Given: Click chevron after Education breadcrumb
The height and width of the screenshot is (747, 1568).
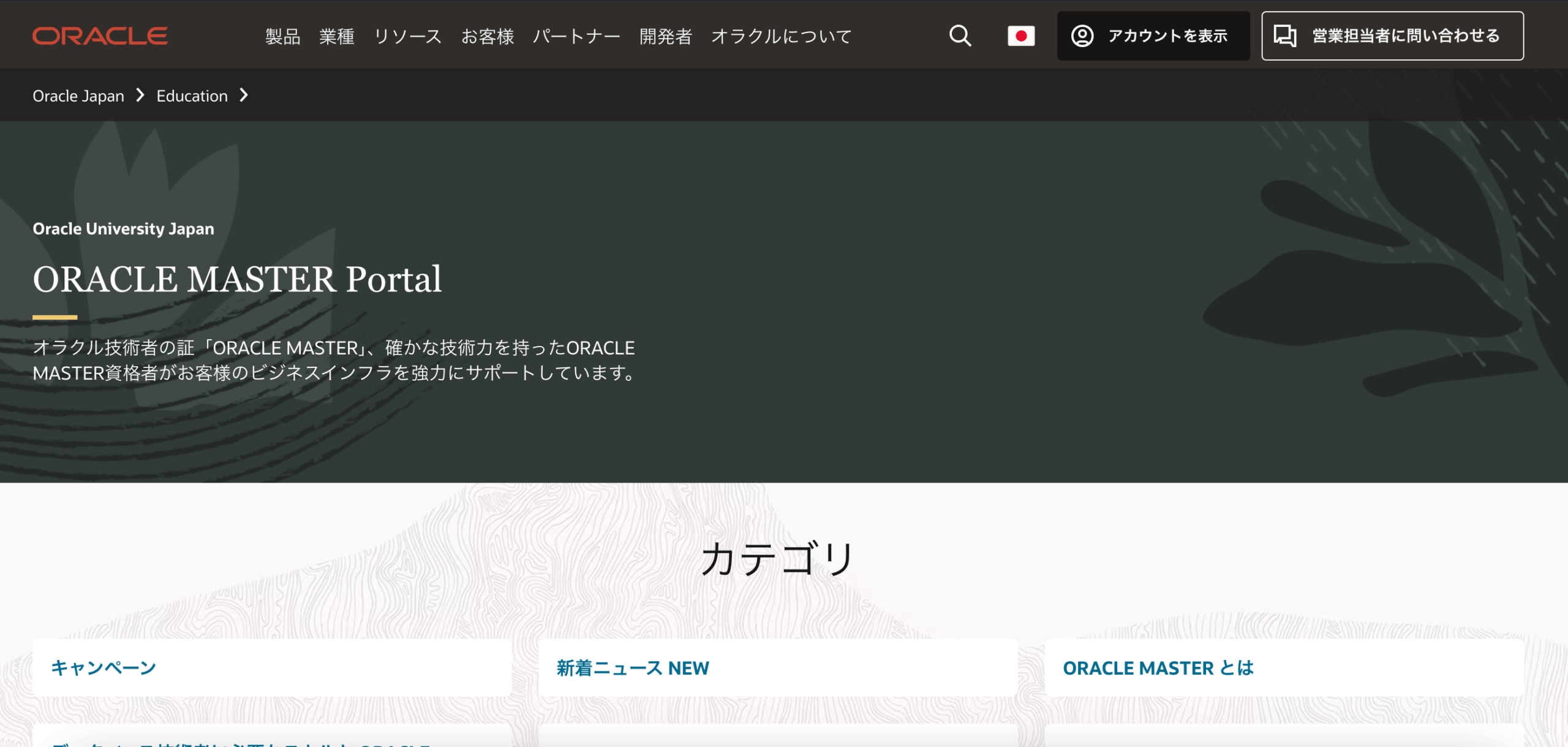Looking at the screenshot, I should coord(244,96).
